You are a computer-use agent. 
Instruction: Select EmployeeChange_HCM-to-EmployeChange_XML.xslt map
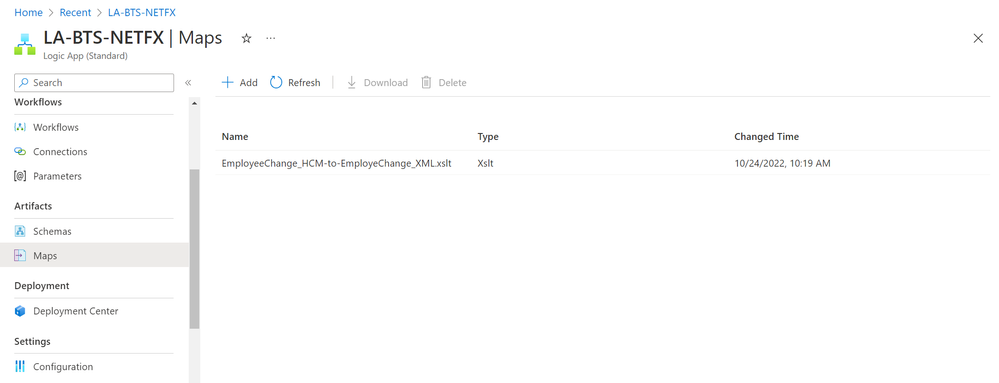click(336, 163)
